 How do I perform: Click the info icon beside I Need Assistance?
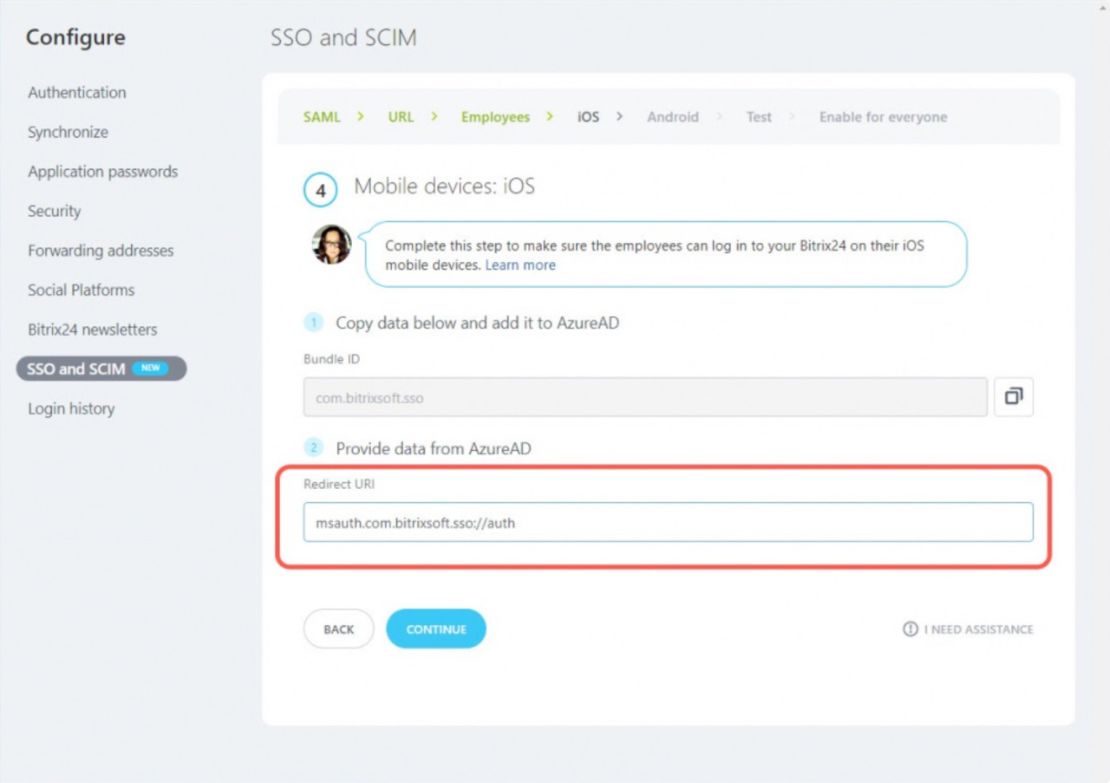910,629
